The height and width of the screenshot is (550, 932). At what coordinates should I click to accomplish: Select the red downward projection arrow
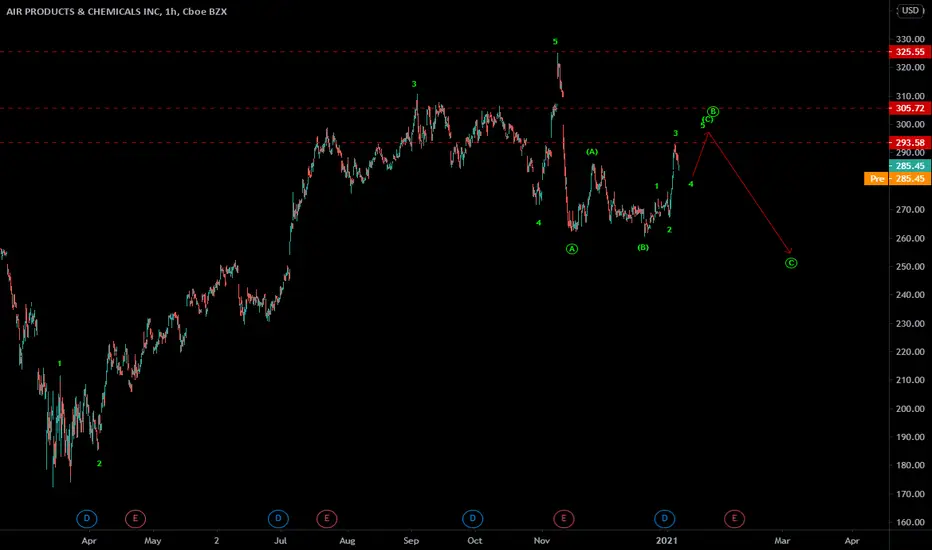click(750, 193)
